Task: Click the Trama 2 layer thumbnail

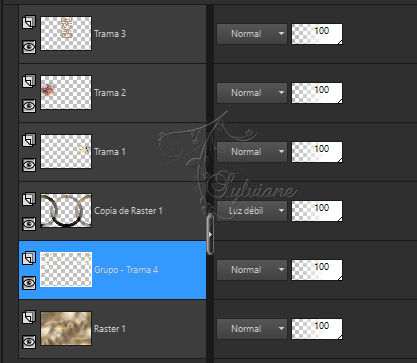Action: coord(66,93)
